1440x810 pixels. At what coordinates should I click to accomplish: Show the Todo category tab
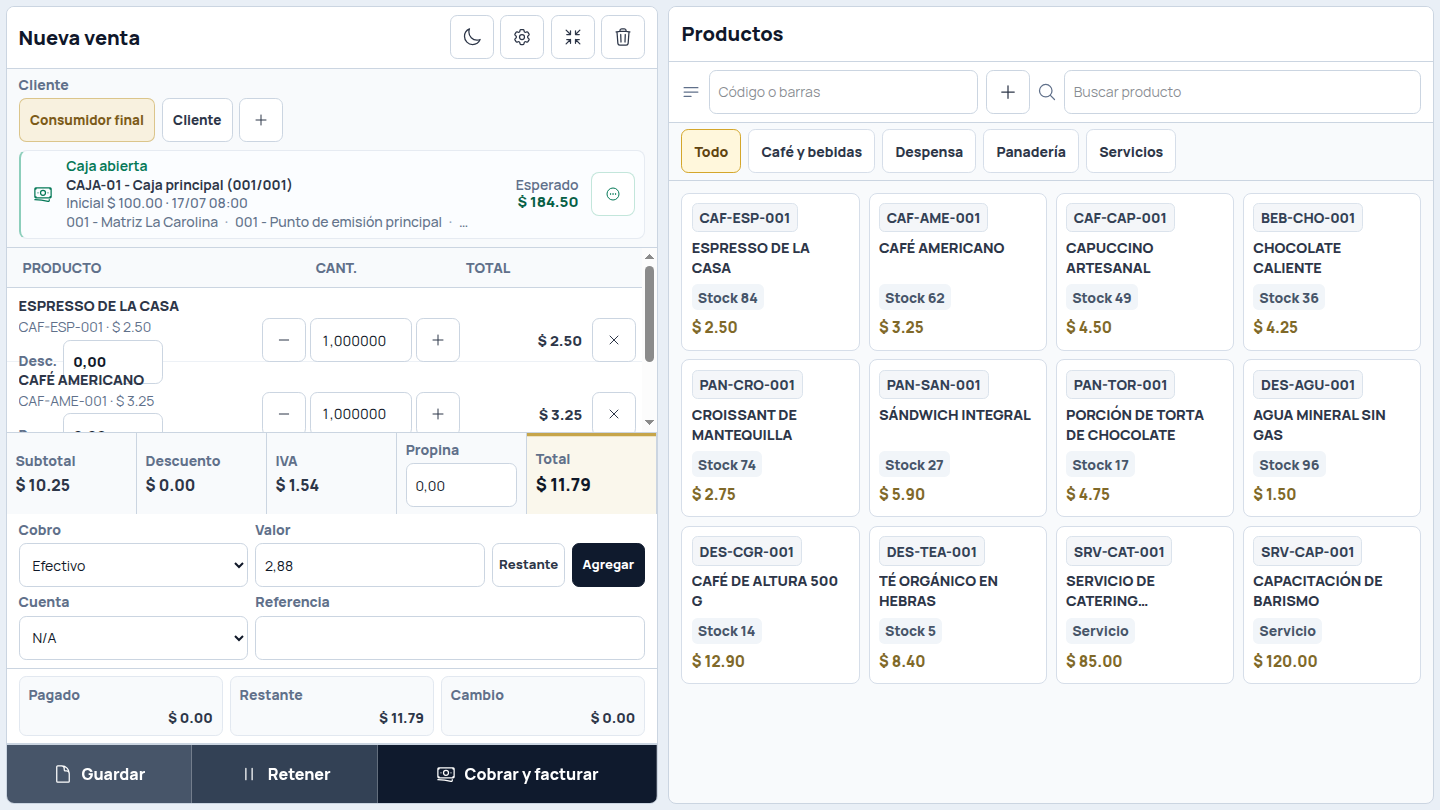711,151
